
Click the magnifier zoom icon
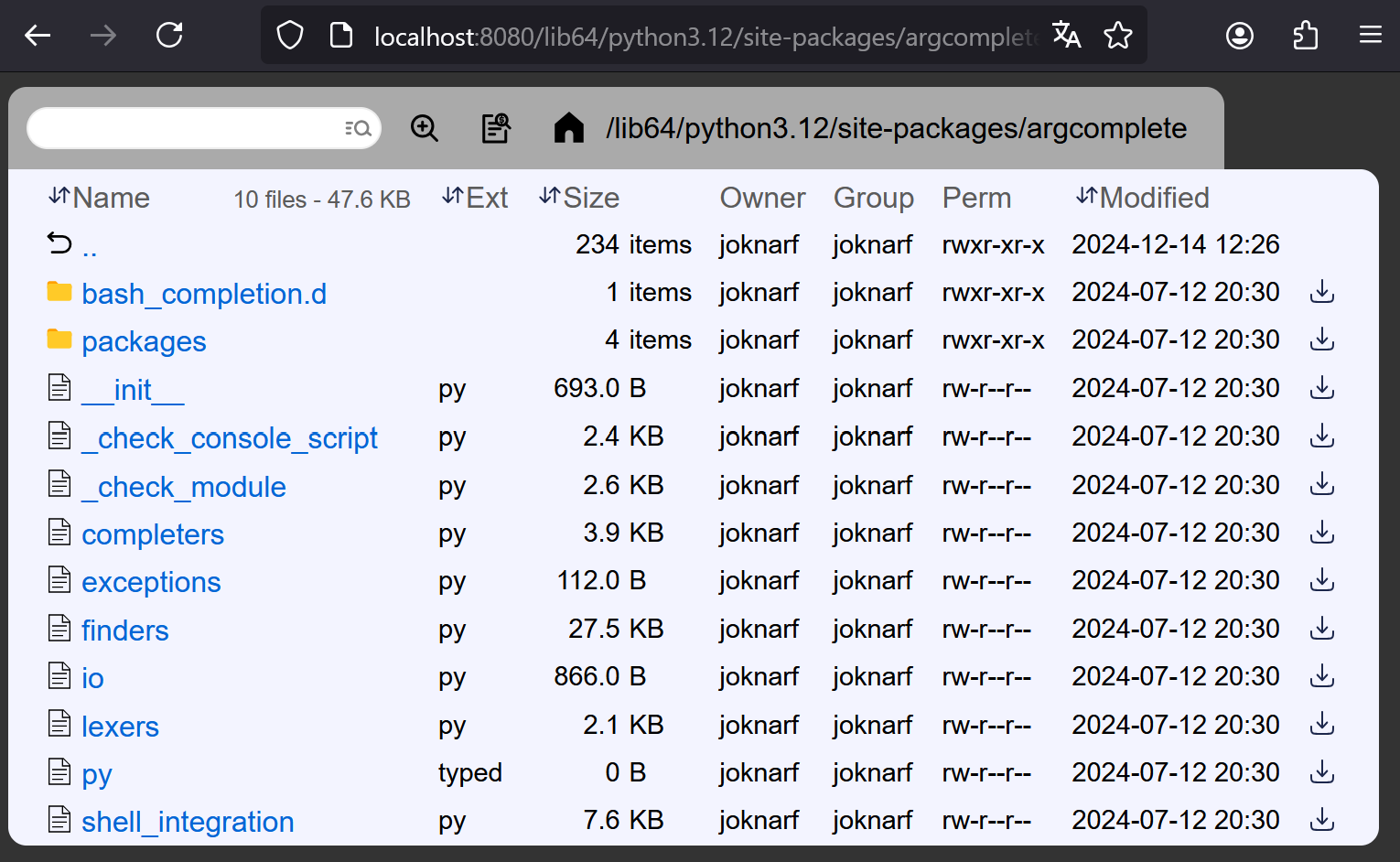coord(425,128)
